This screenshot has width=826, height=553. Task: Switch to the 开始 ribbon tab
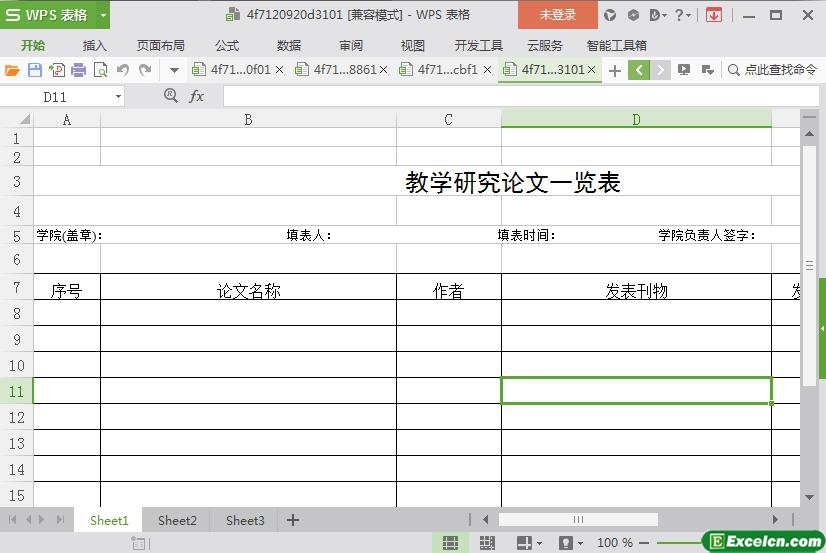33,46
